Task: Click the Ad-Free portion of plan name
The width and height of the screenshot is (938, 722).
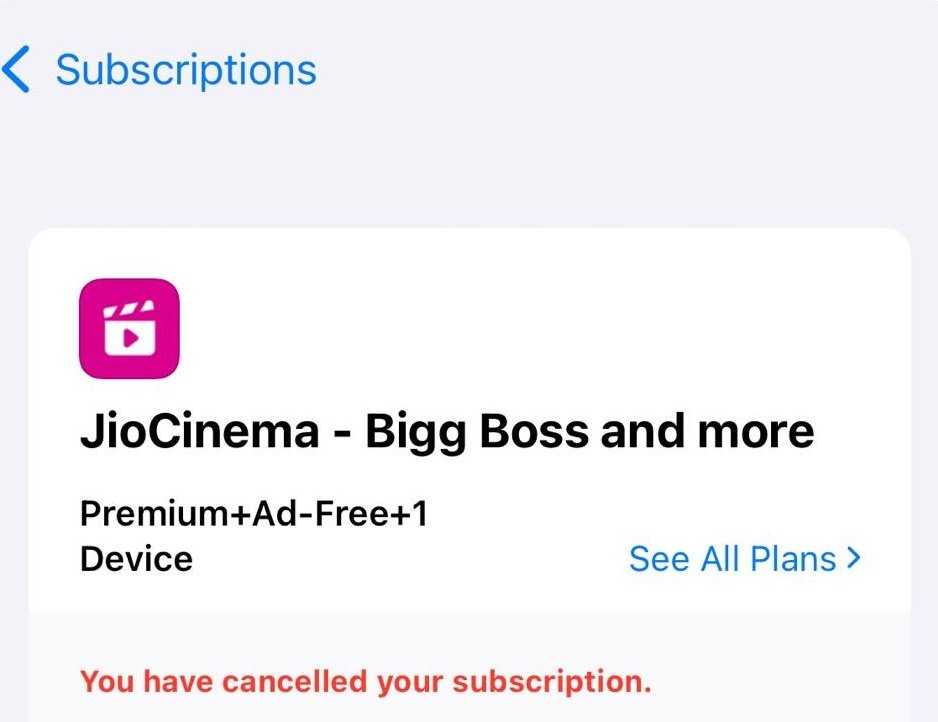Action: [321, 514]
